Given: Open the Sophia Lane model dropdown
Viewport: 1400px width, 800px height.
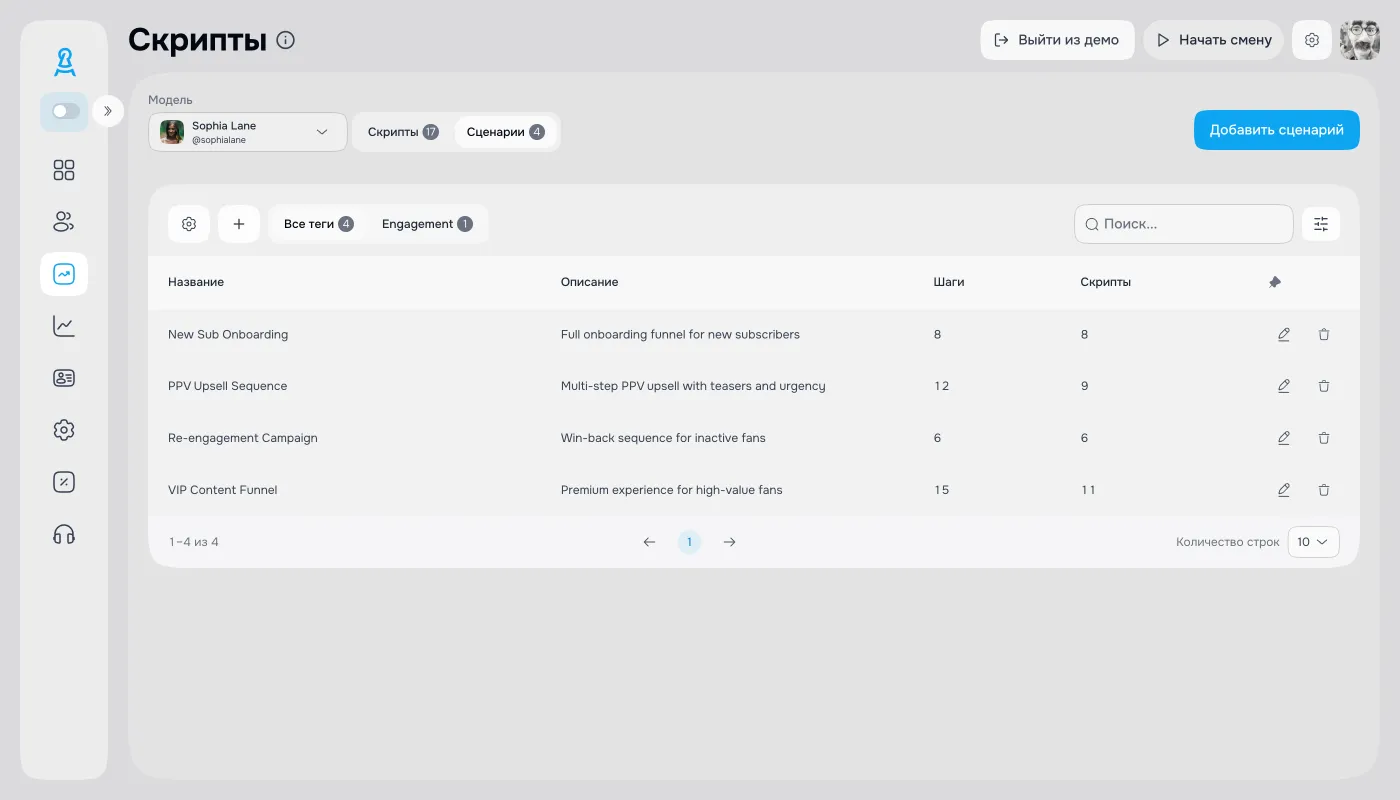Looking at the screenshot, I should click(247, 132).
